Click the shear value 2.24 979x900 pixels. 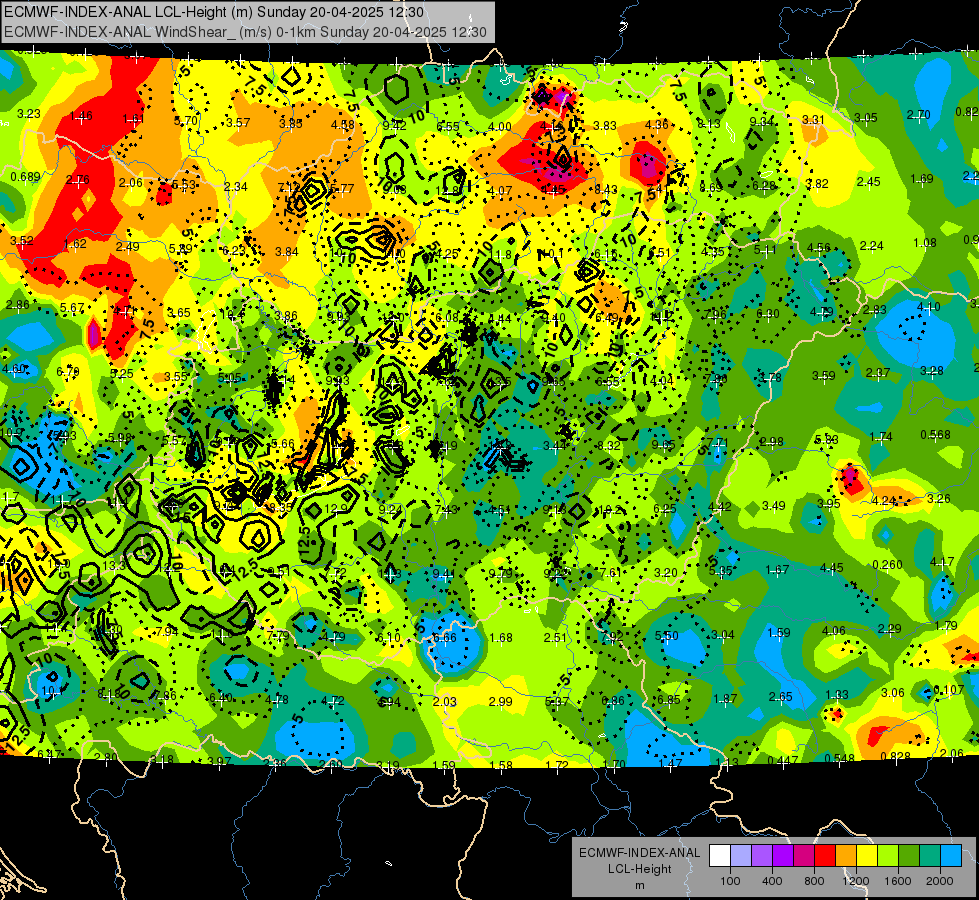872,246
